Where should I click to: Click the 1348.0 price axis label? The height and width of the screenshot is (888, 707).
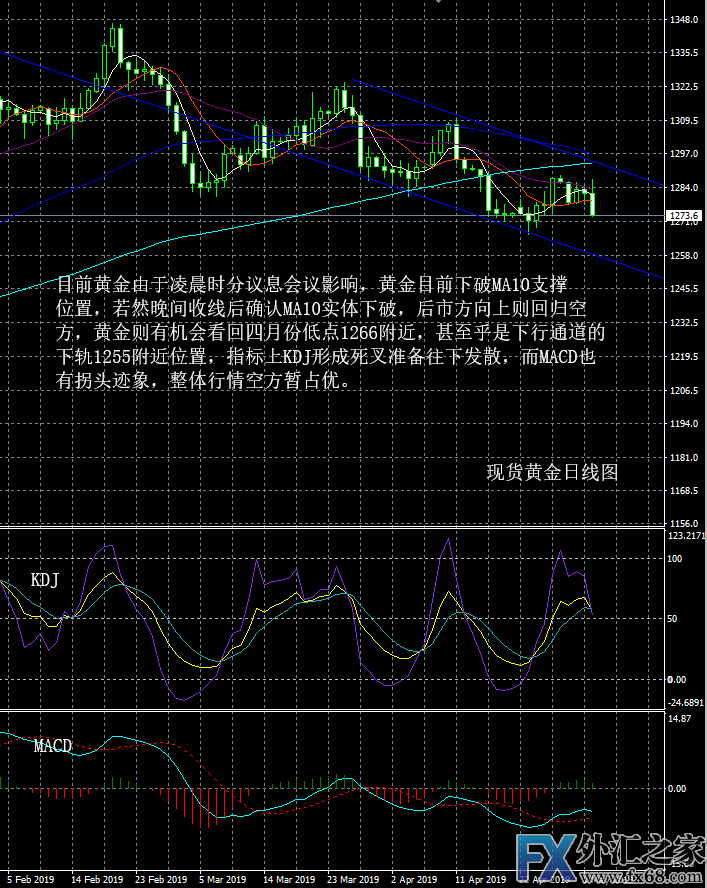pyautogui.click(x=684, y=19)
